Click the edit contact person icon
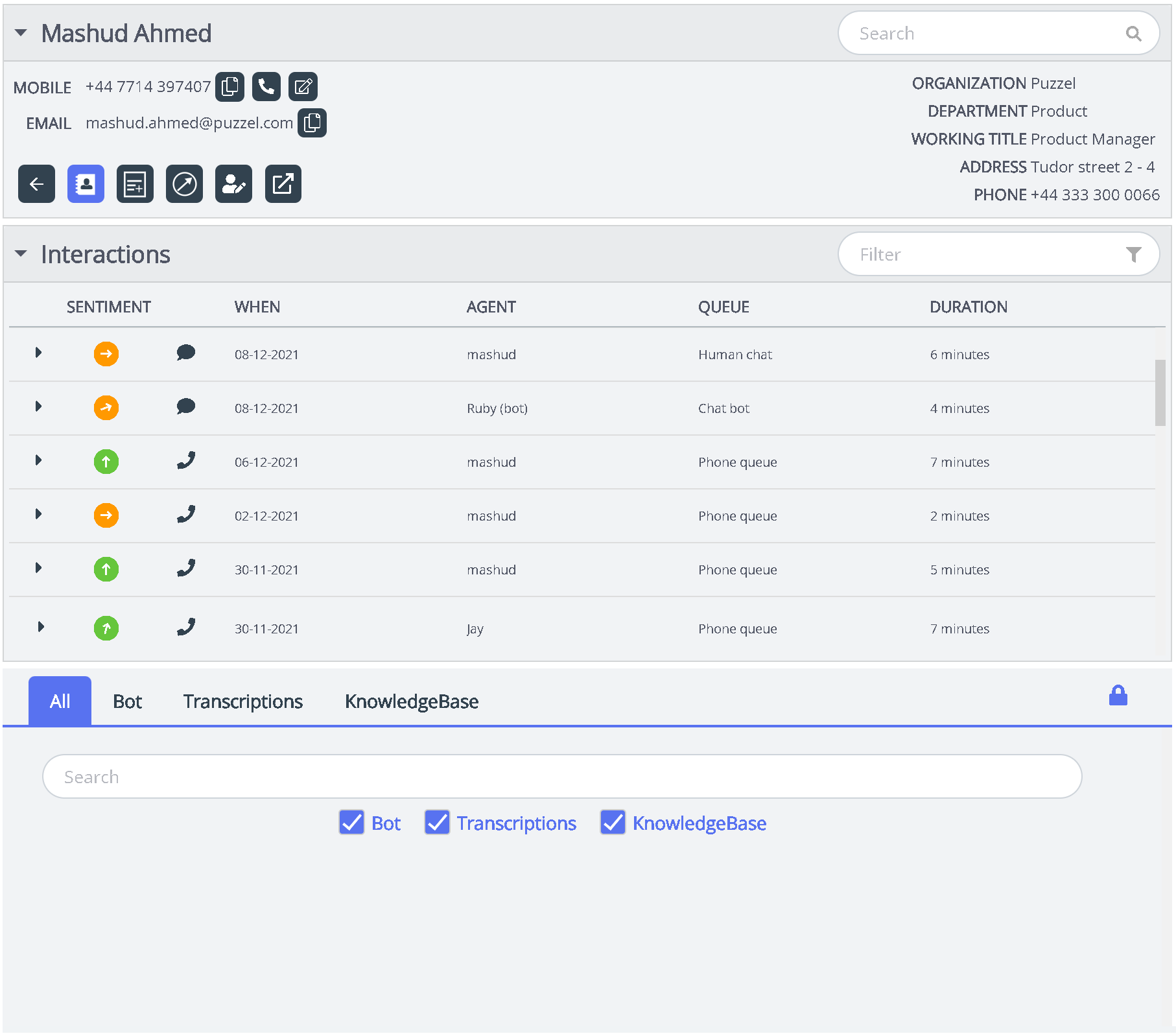Viewport: 1176px width, 1036px height. [233, 185]
